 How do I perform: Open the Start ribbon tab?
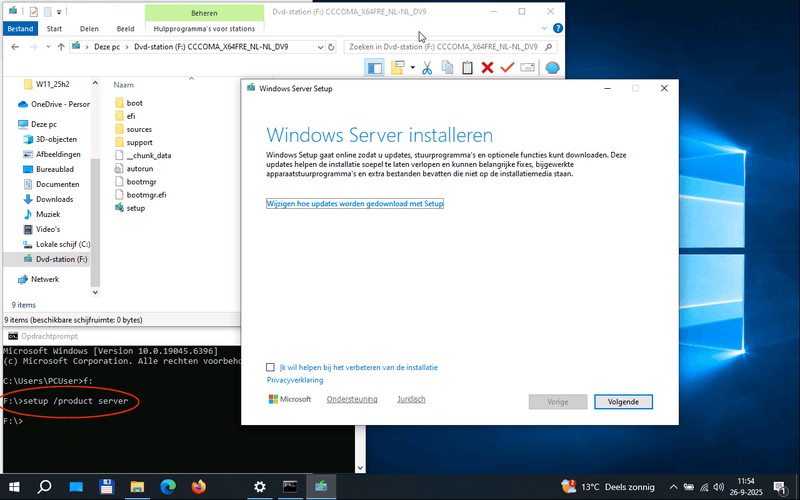click(54, 29)
